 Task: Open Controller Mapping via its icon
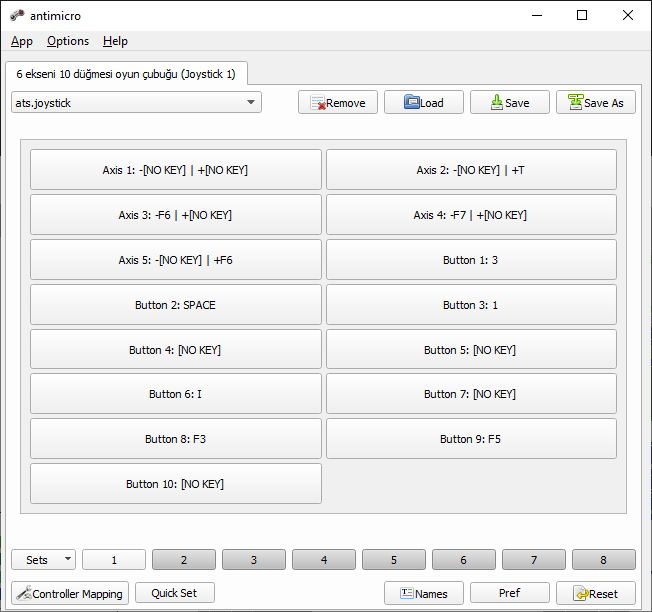click(23, 593)
